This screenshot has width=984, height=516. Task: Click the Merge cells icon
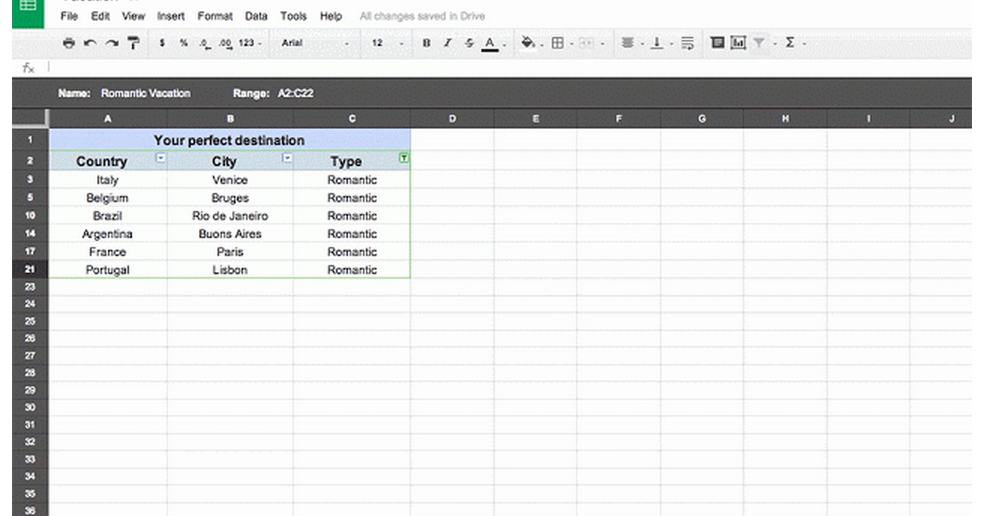[x=586, y=43]
